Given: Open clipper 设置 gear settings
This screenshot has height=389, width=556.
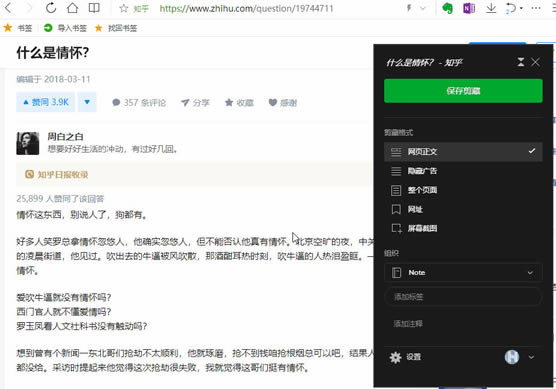Looking at the screenshot, I should coord(405,357).
